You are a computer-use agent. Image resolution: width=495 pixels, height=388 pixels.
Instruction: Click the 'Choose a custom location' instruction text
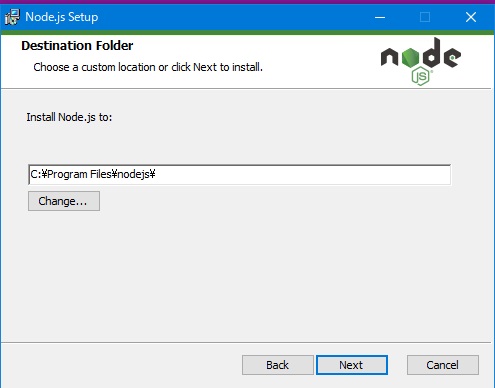[x=148, y=67]
